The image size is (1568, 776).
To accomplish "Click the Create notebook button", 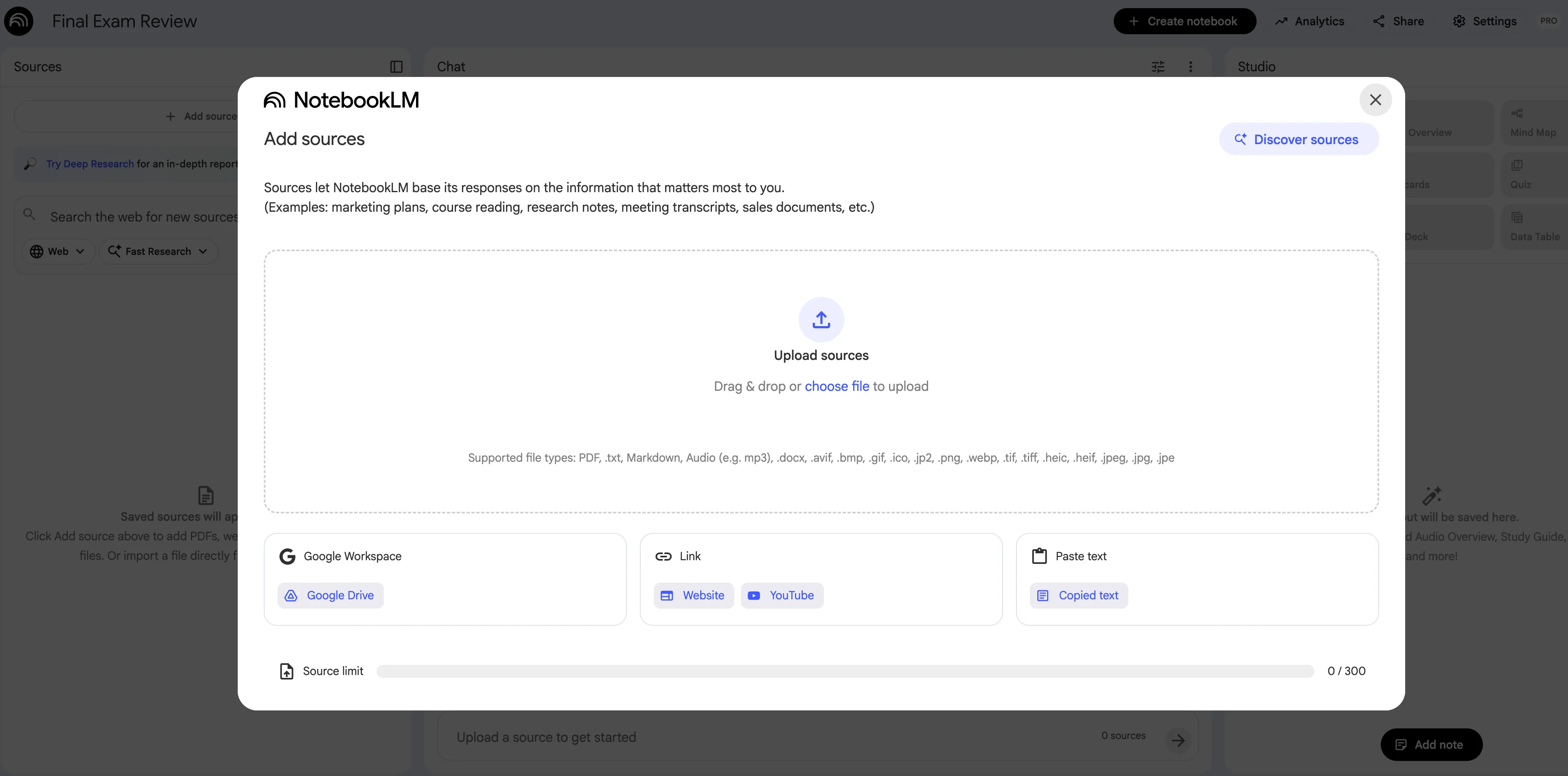I will click(1184, 21).
